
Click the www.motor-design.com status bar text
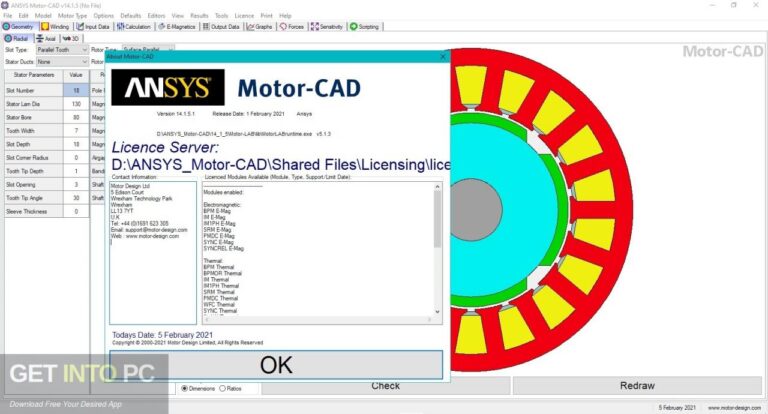click(734, 408)
